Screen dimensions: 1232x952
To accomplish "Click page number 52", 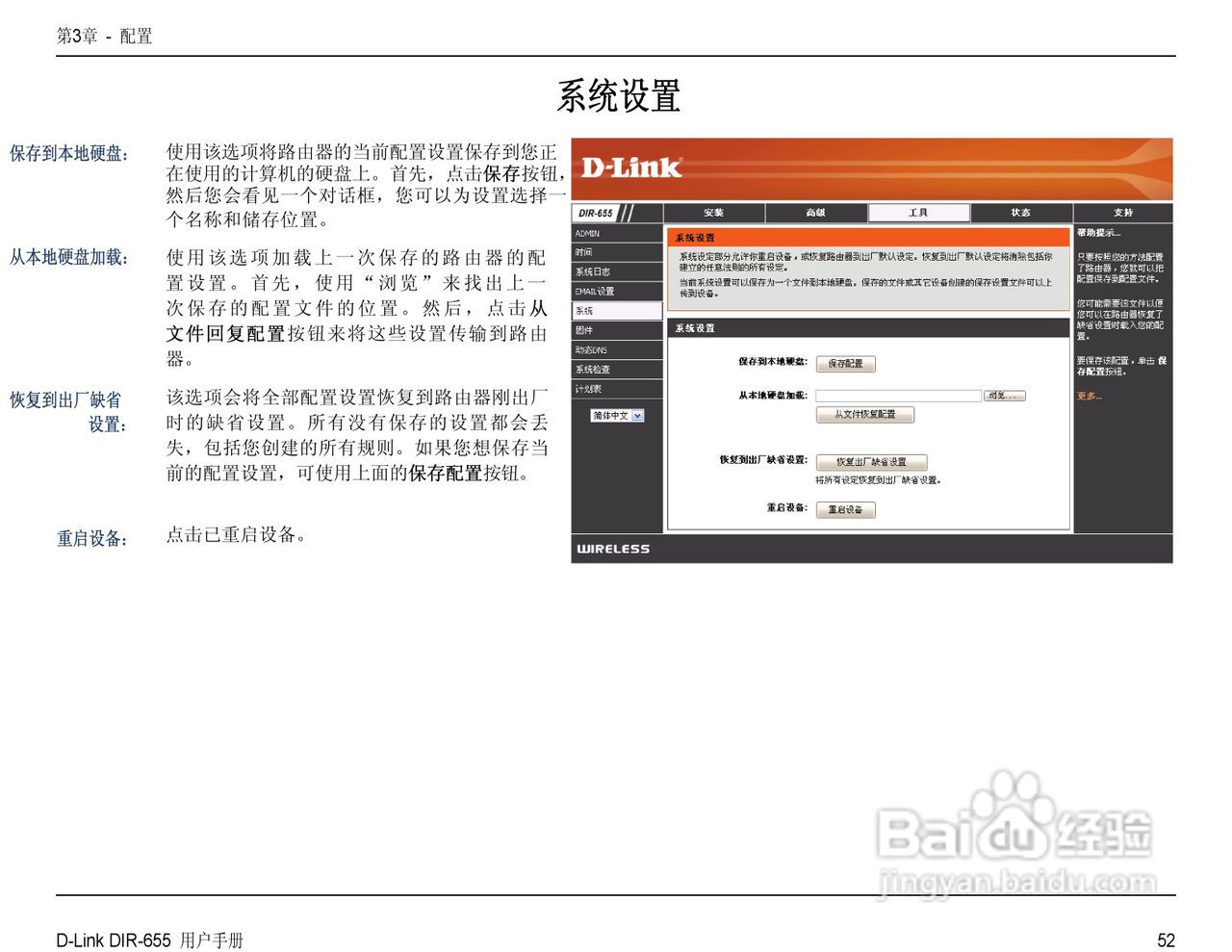I will [x=1166, y=940].
